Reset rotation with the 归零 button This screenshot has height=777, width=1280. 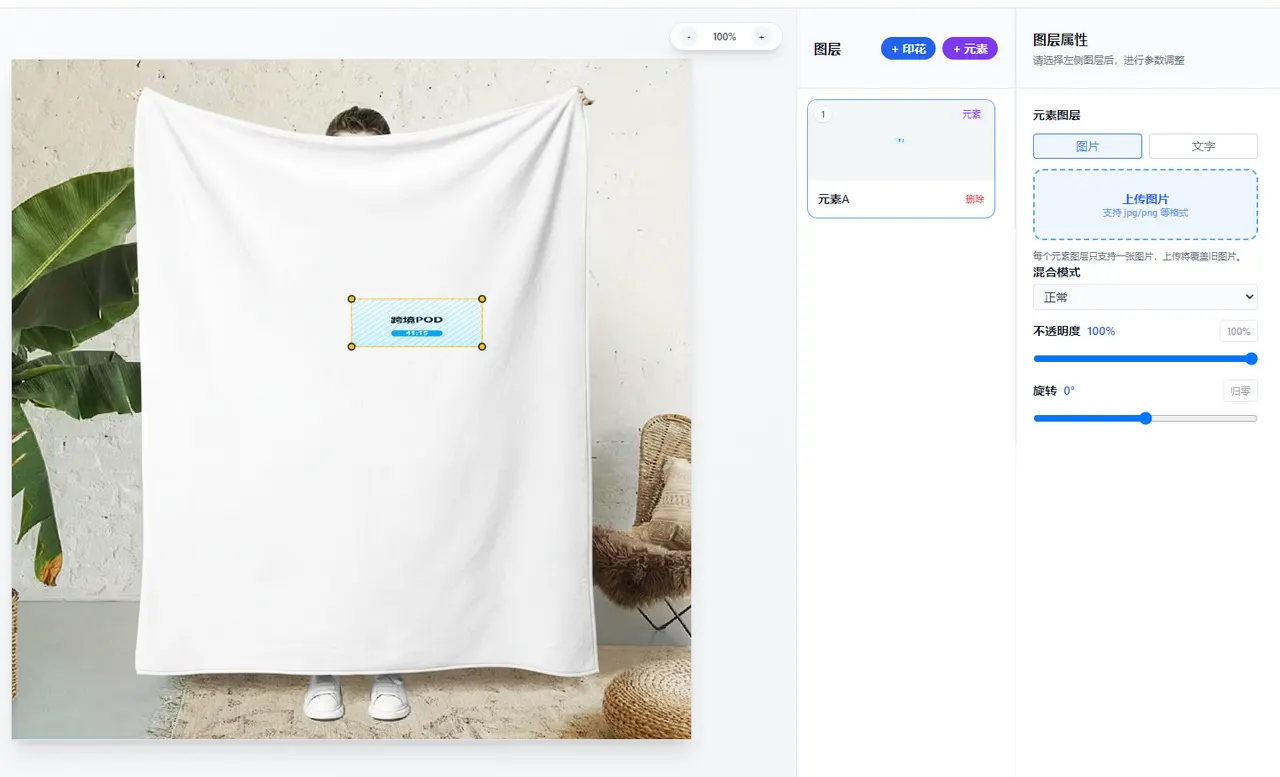[1240, 391]
